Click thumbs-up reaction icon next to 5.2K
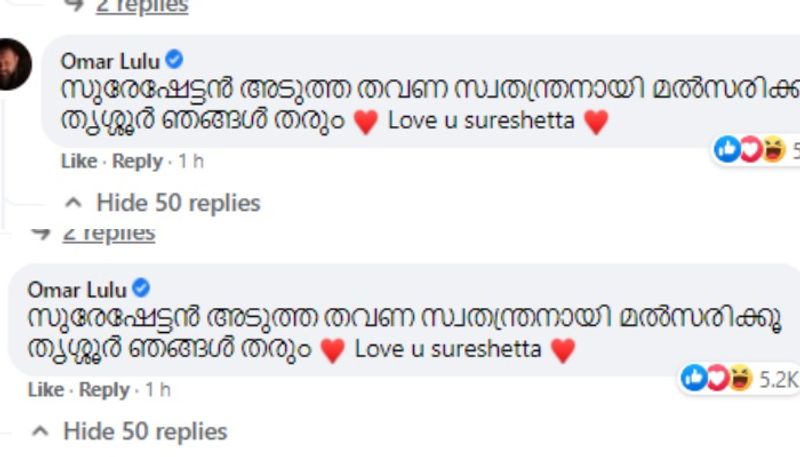 coord(693,378)
